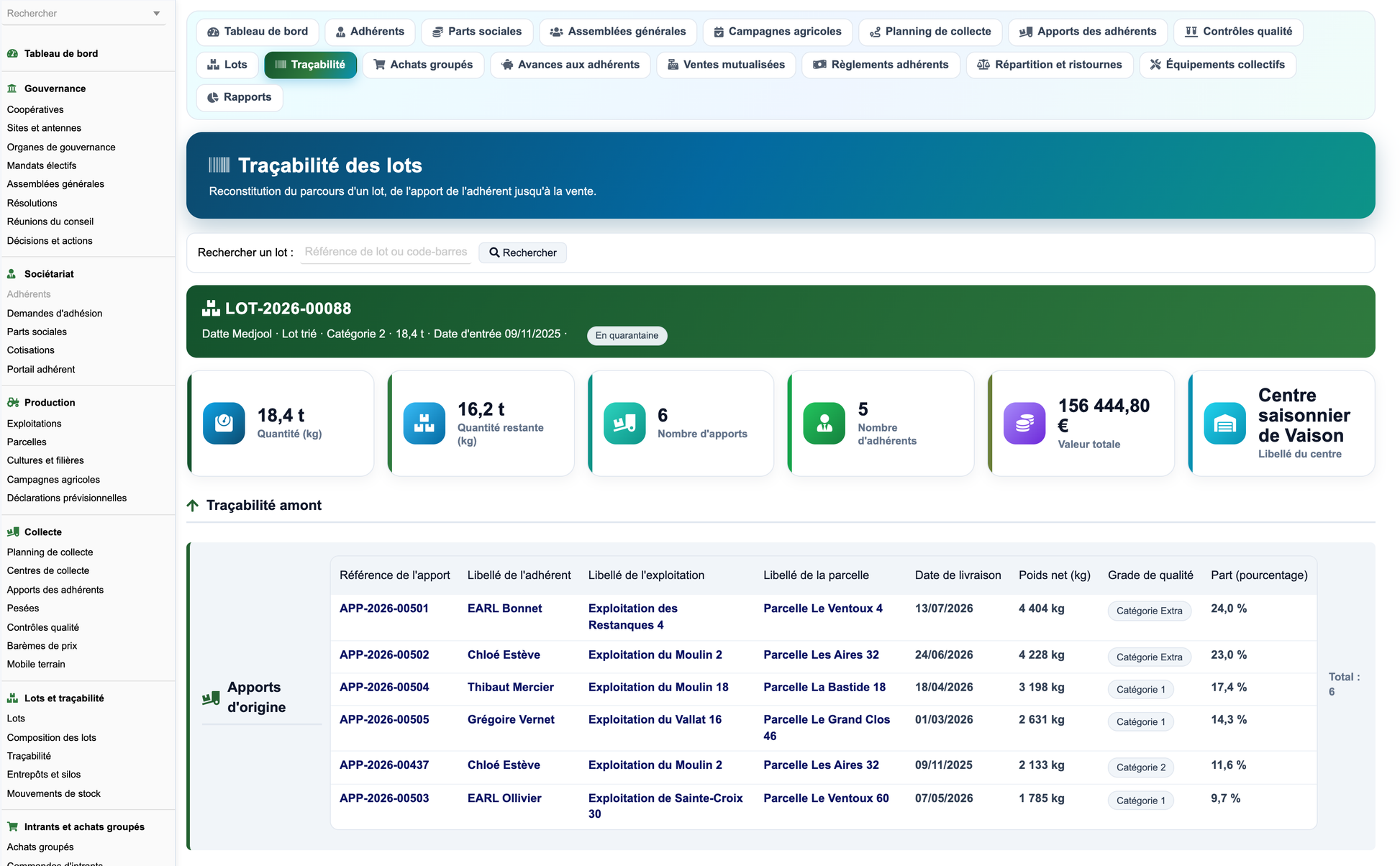Click the Intrants et achats groupés cart icon

[x=12, y=827]
